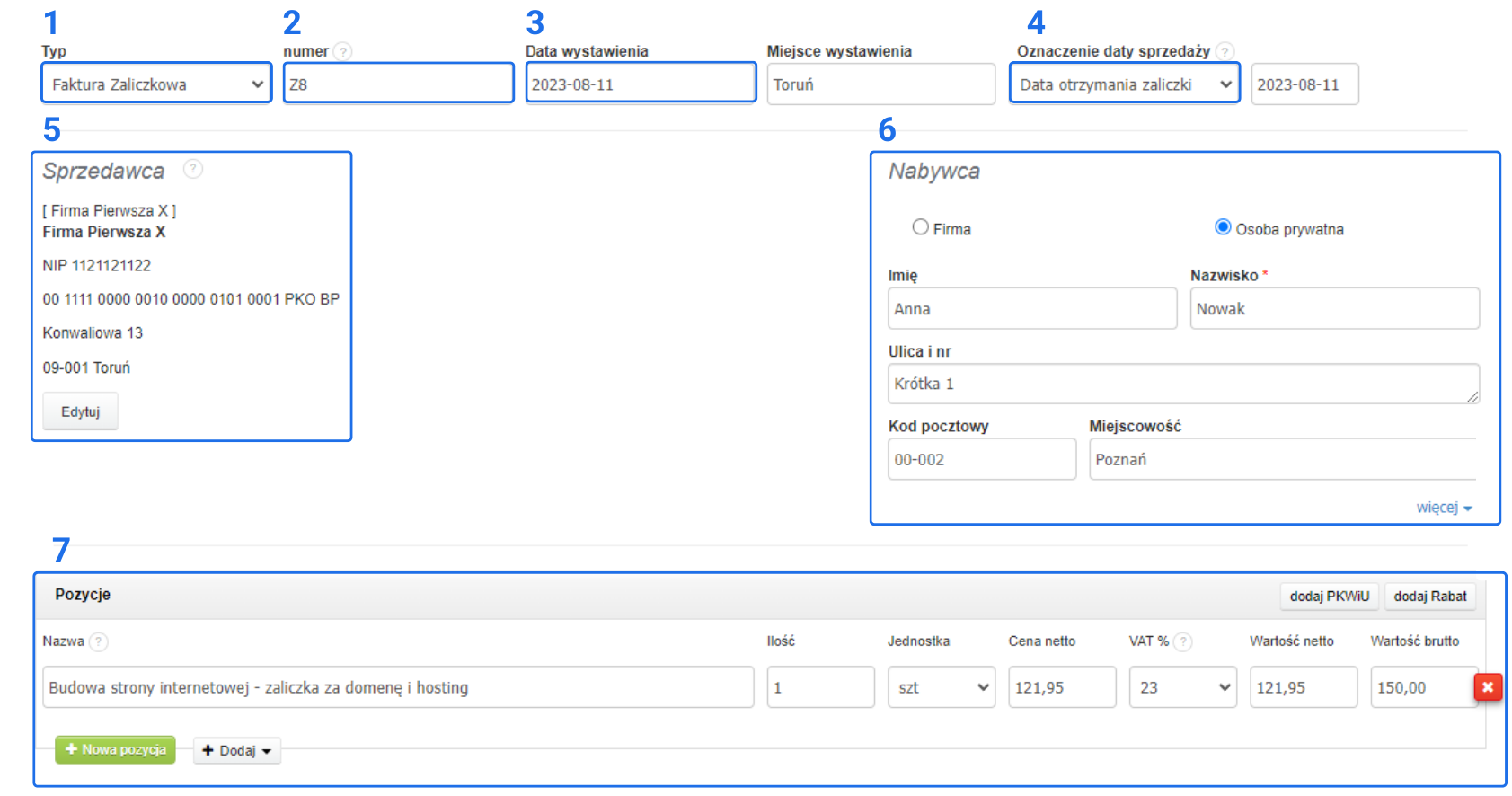1512x796 pixels.
Task: Open the Data otrzymania zaliczki dropdown
Action: tap(1124, 84)
